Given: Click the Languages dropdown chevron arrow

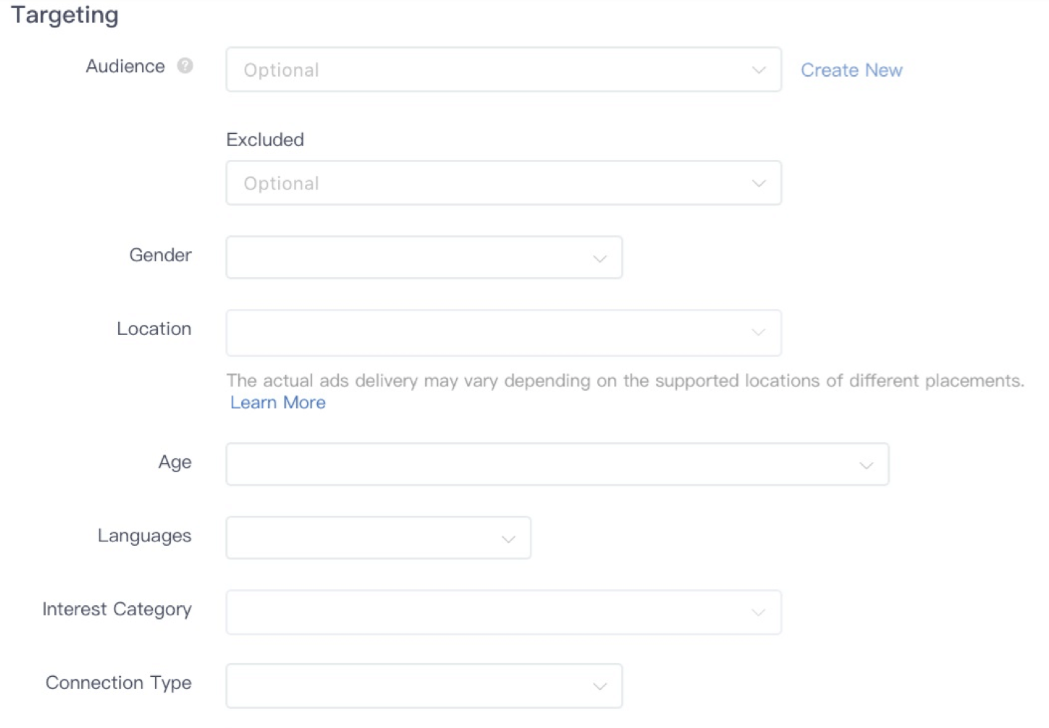Looking at the screenshot, I should pyautogui.click(x=508, y=539).
